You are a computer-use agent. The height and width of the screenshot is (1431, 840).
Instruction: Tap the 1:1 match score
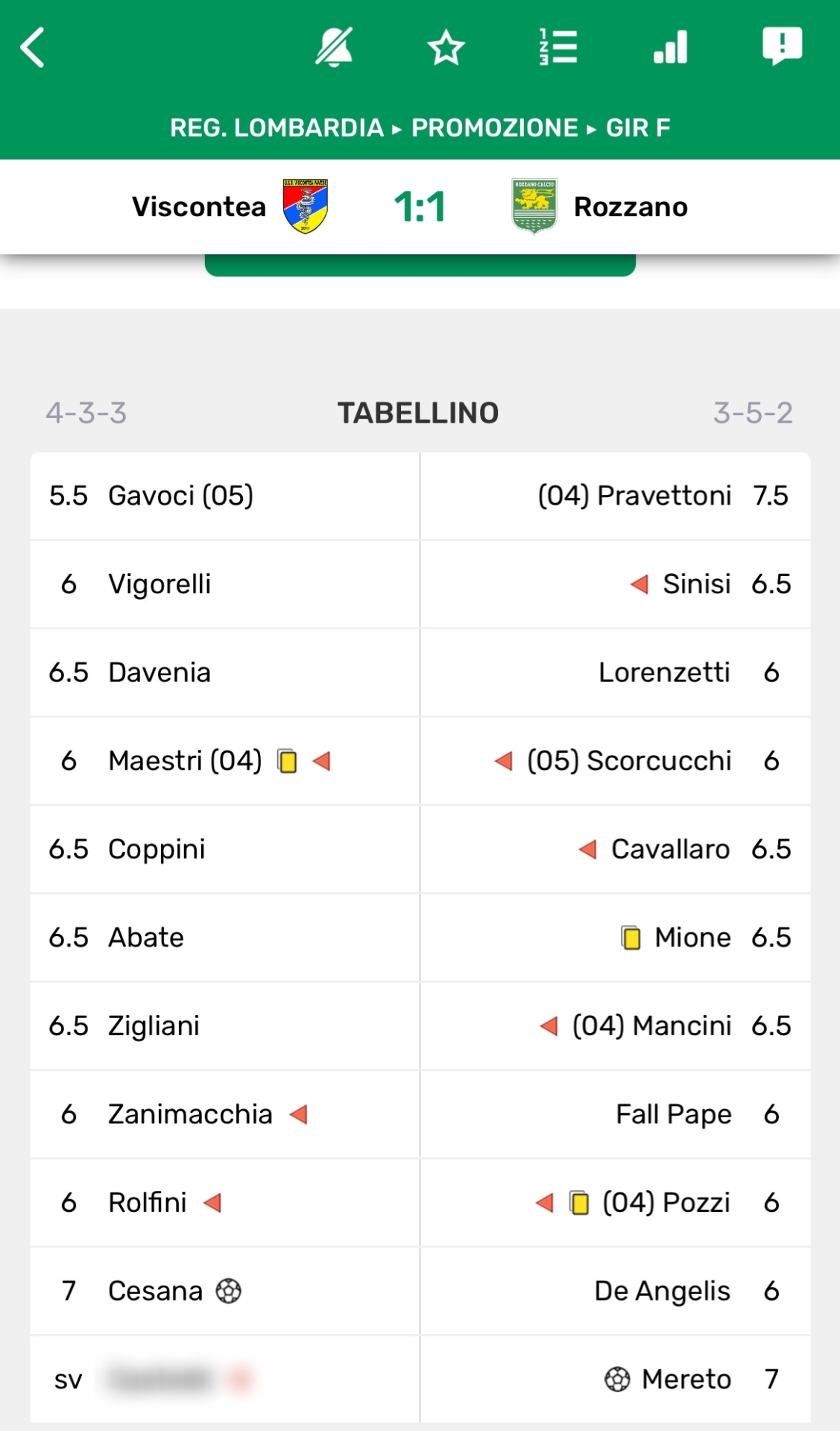[x=420, y=206]
